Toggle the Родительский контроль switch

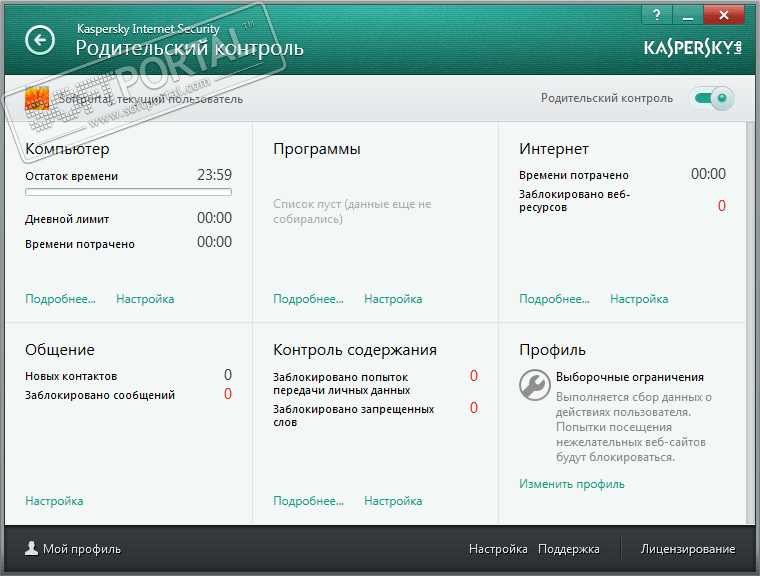point(712,98)
